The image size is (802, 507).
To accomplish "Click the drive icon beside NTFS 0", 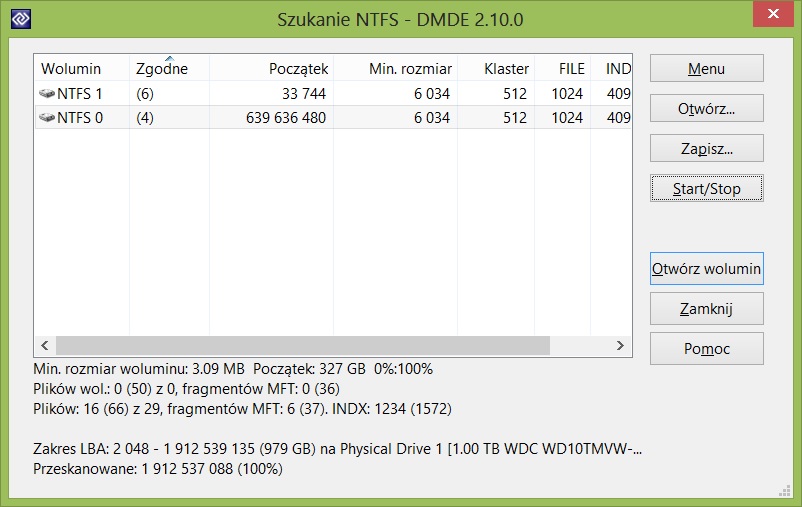I will (x=47, y=118).
